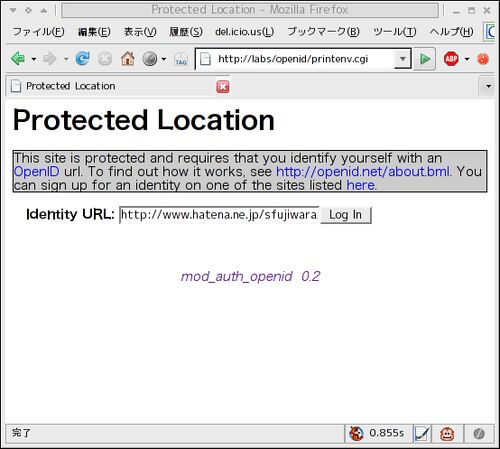Image resolution: width=500 pixels, height=449 pixels.
Task: Open the del.icio.us(L) menu
Action: click(245, 32)
